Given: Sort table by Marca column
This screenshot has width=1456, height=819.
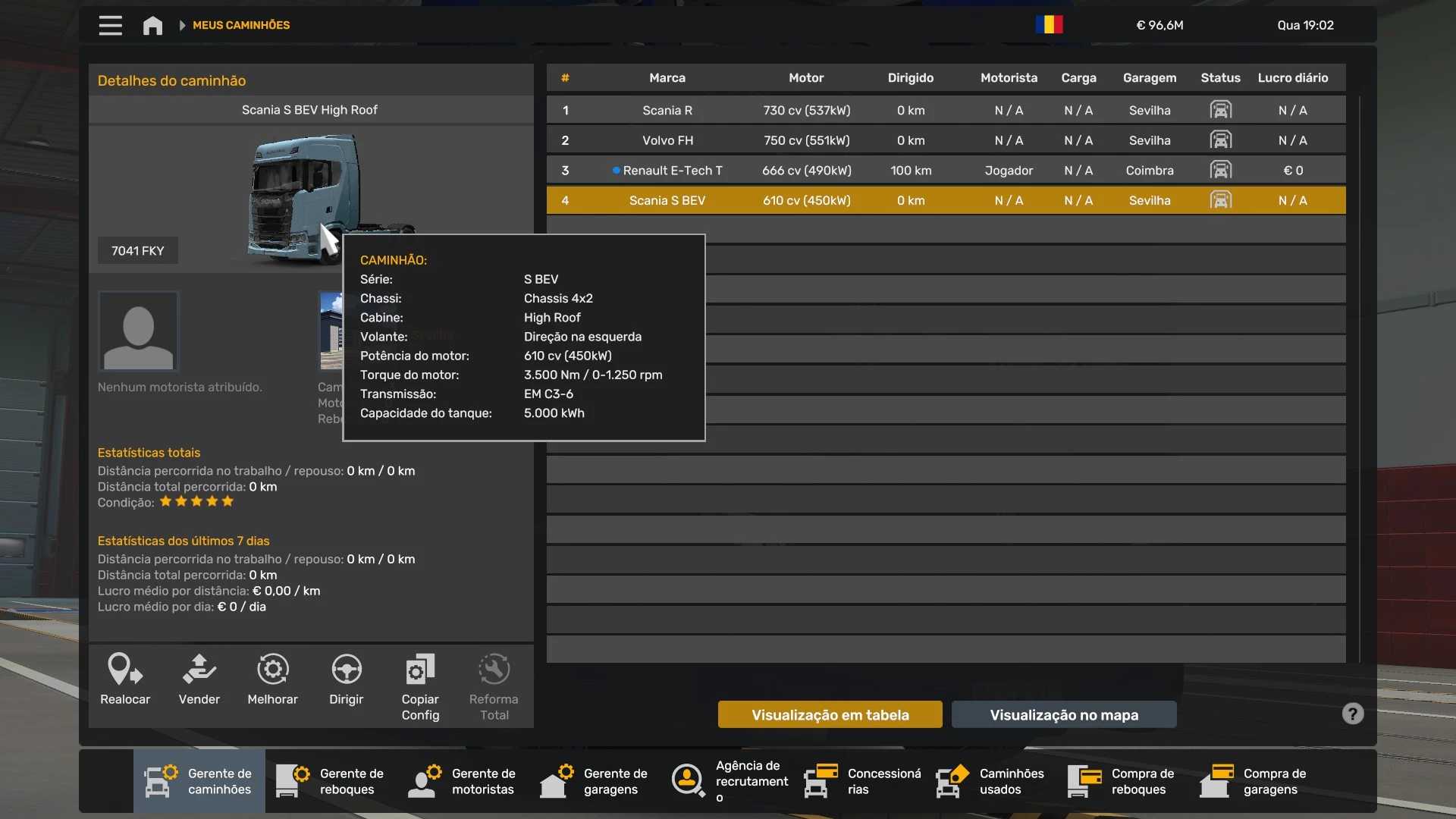Looking at the screenshot, I should (667, 77).
